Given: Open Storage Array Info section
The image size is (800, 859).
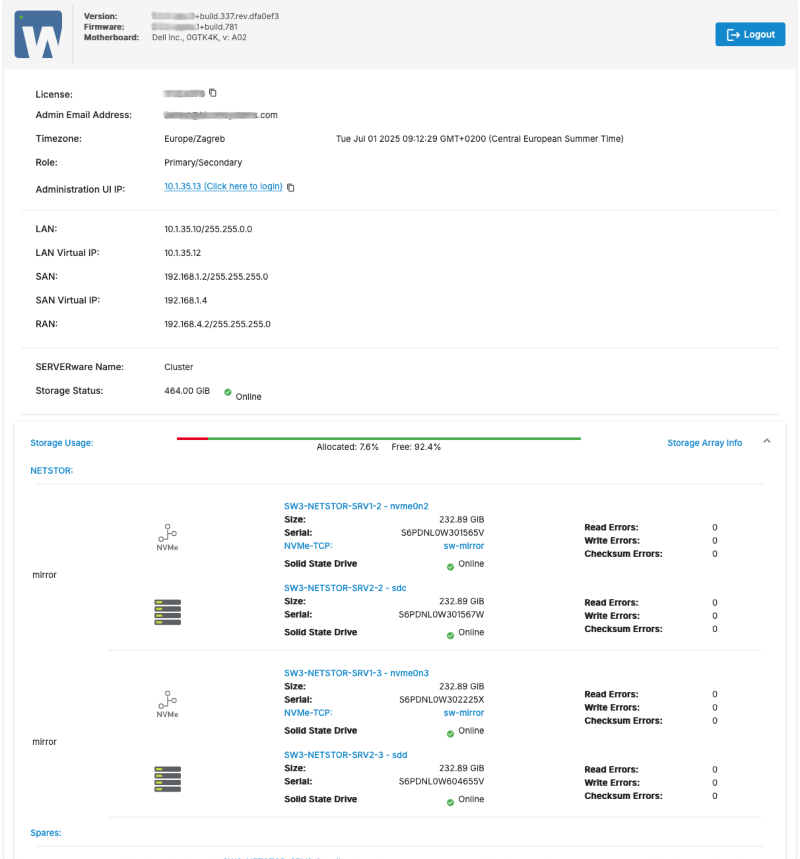Looking at the screenshot, I should tap(704, 443).
